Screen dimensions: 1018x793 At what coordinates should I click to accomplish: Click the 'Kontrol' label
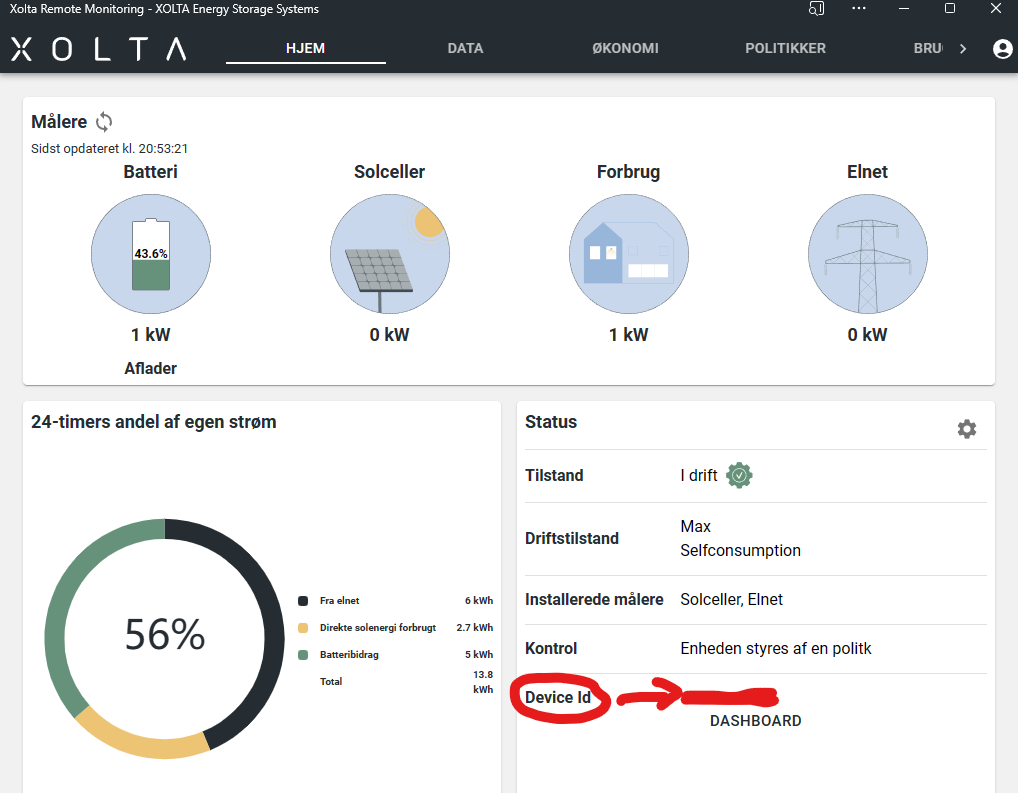(x=551, y=648)
